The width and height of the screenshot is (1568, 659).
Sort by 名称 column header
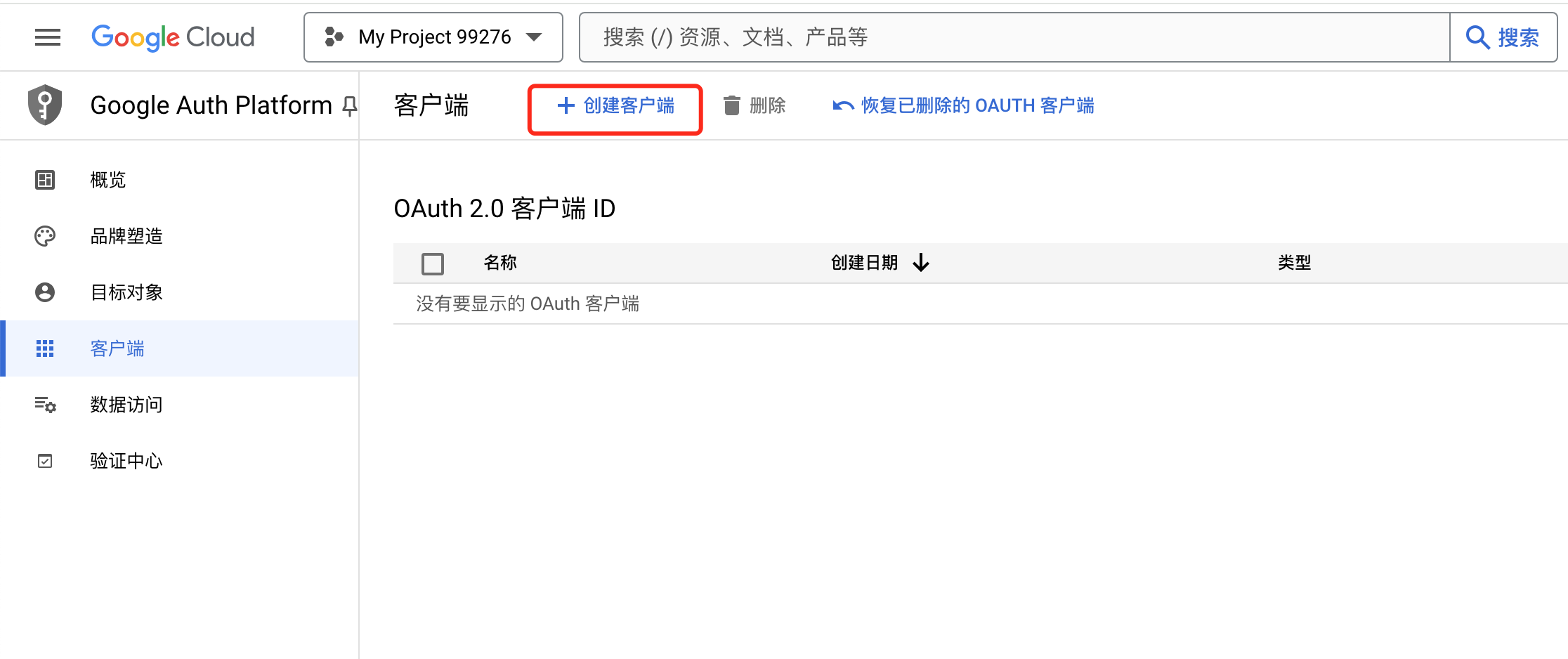[500, 263]
